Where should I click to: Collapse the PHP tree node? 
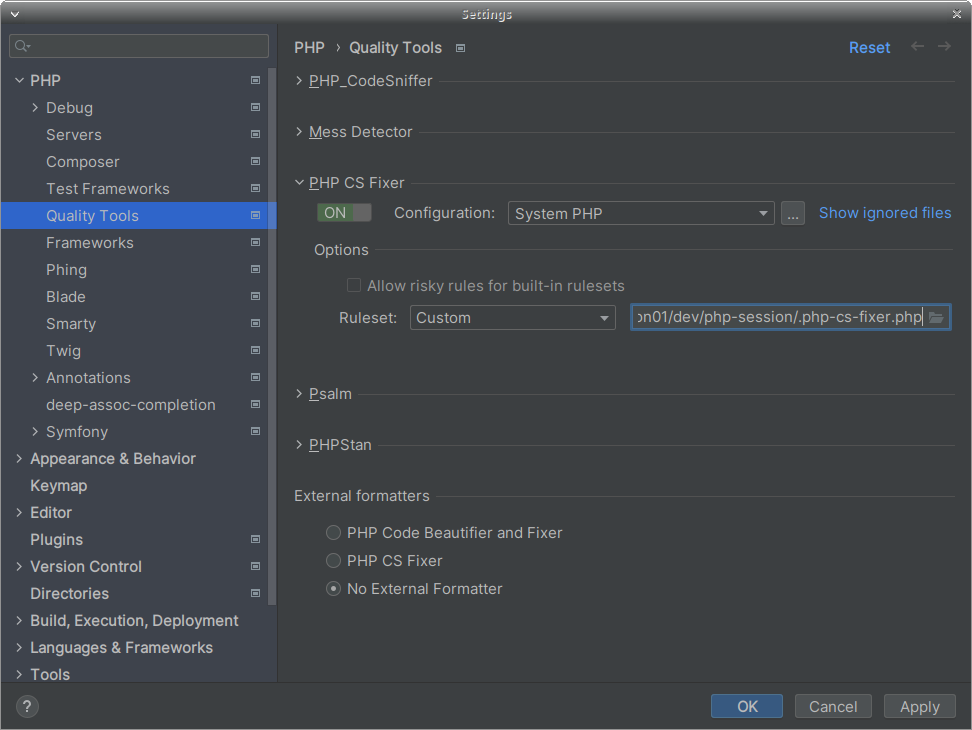pos(19,81)
